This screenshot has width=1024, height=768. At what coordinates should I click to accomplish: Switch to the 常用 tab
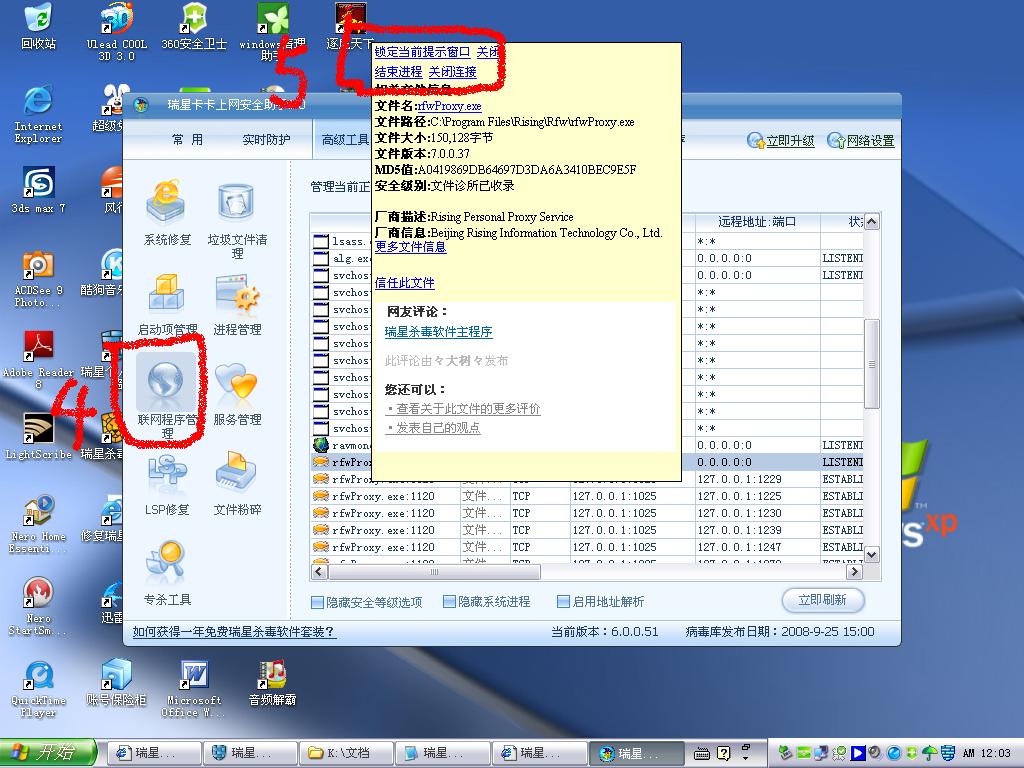pos(187,139)
